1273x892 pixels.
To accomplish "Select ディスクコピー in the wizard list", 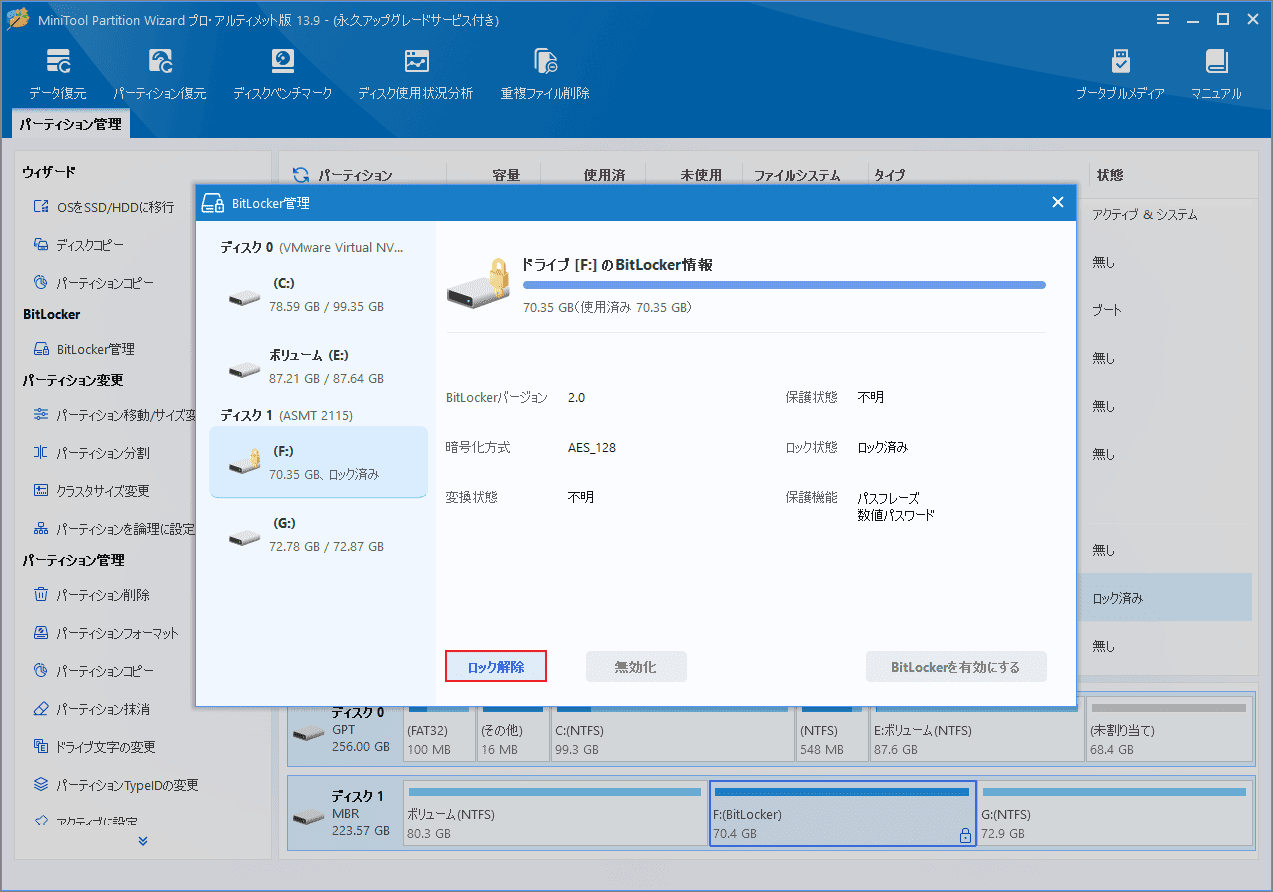I will [79, 245].
